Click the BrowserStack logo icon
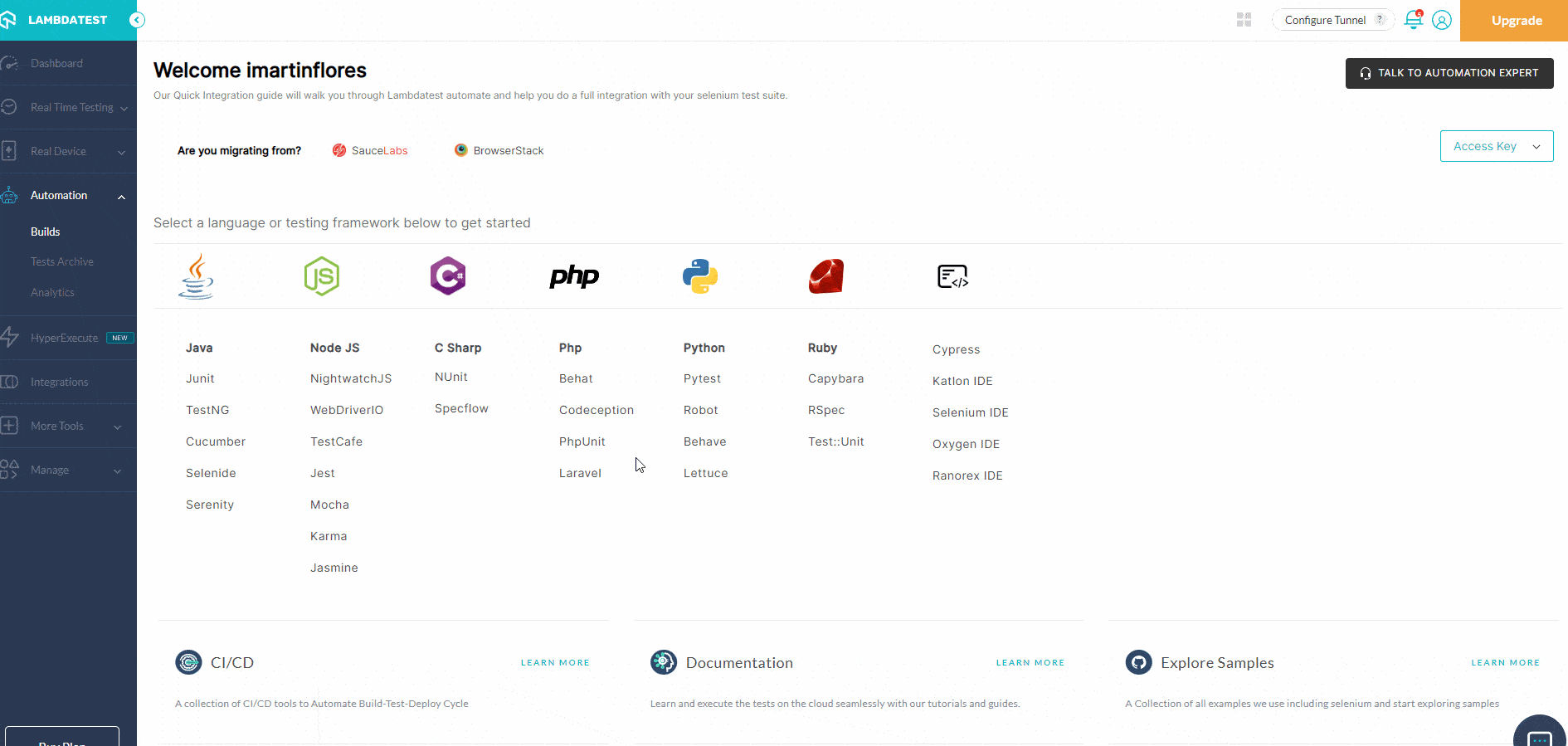The image size is (1568, 746). 461,150
